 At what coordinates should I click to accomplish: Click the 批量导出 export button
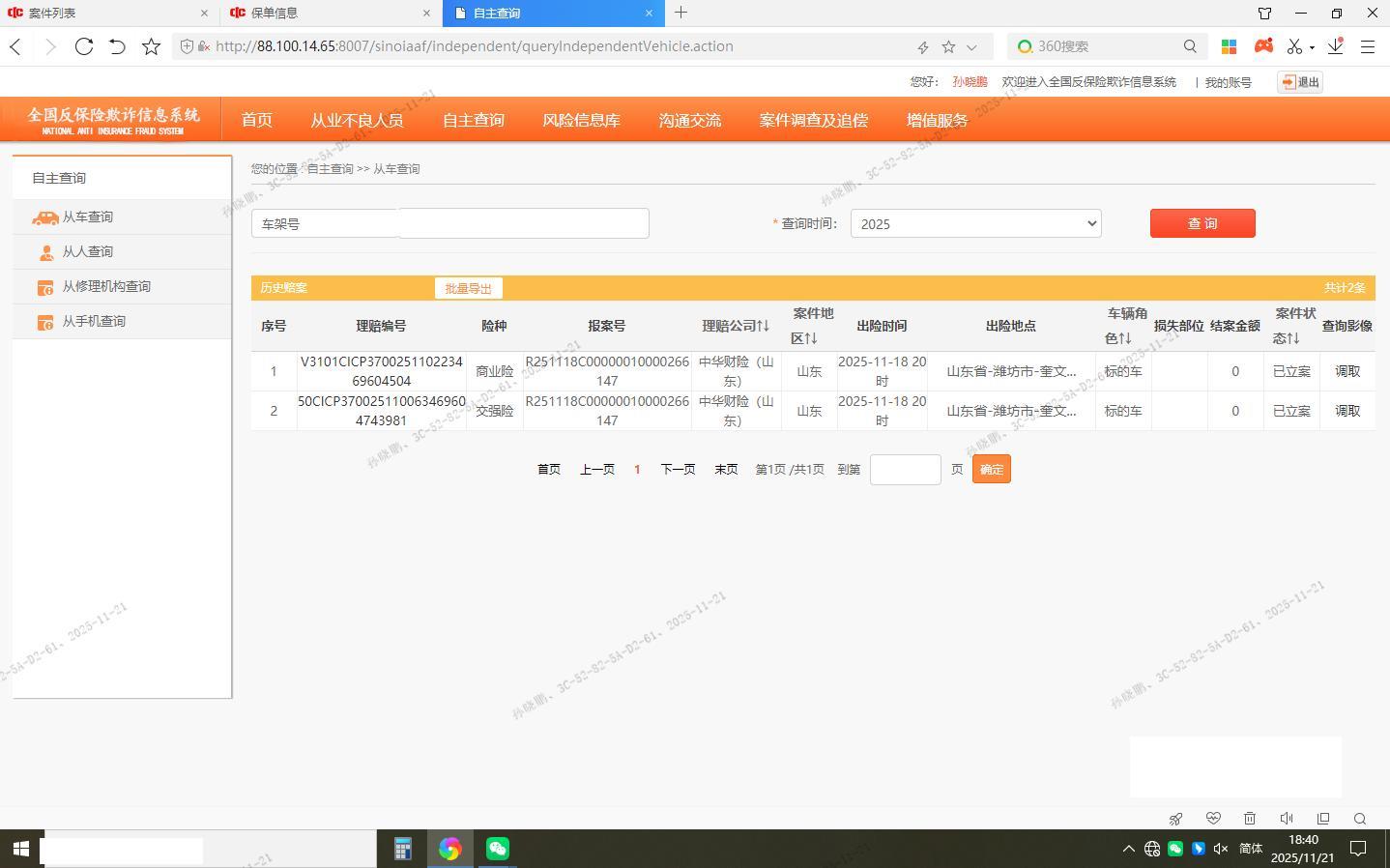coord(468,288)
